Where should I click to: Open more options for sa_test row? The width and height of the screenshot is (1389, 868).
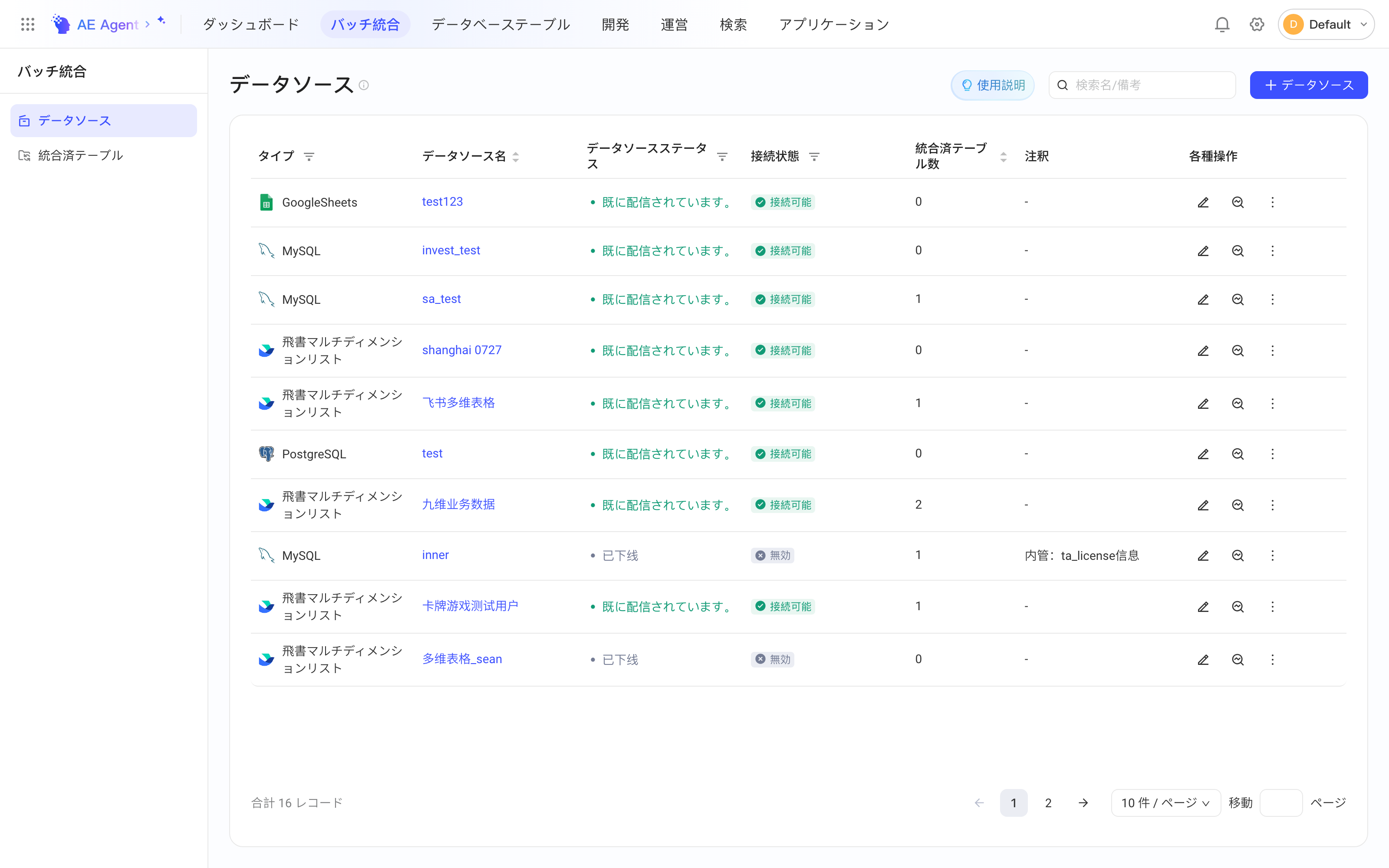pos(1273,299)
